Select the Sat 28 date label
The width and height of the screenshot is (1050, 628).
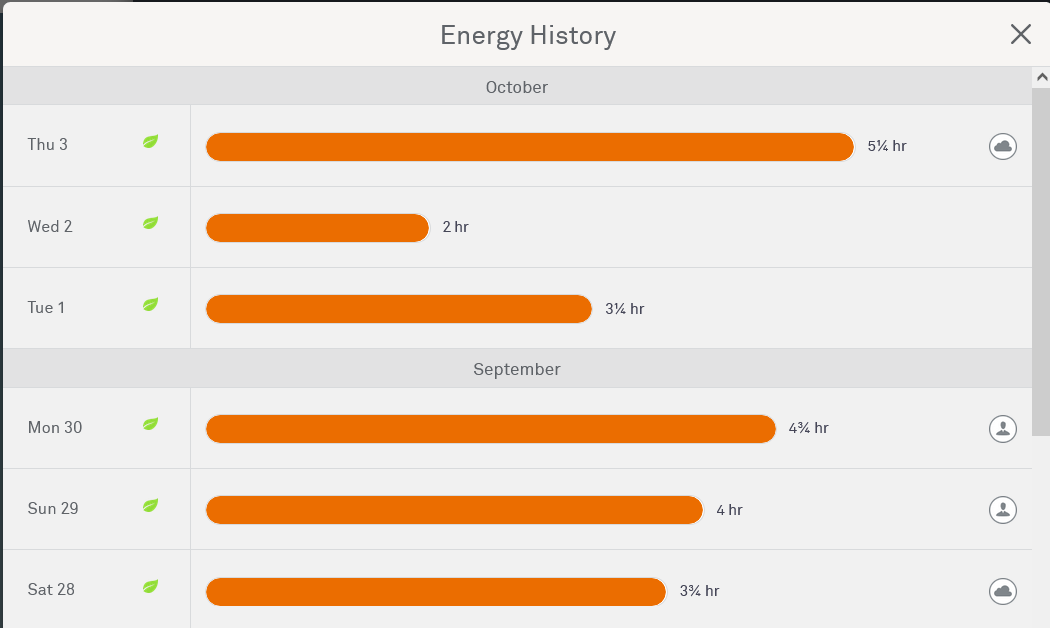click(x=51, y=590)
